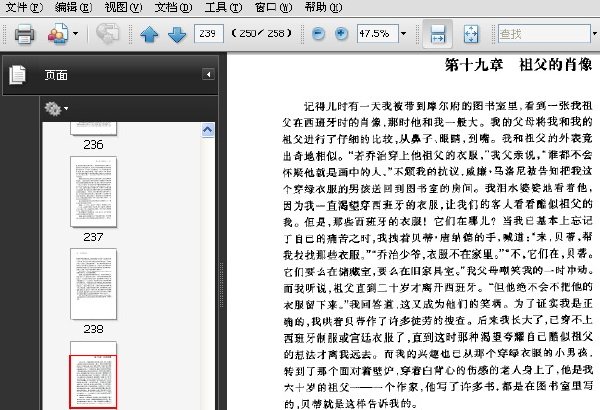The image size is (600, 410).
Task: Open the 文档(D) menu
Action: click(x=173, y=7)
